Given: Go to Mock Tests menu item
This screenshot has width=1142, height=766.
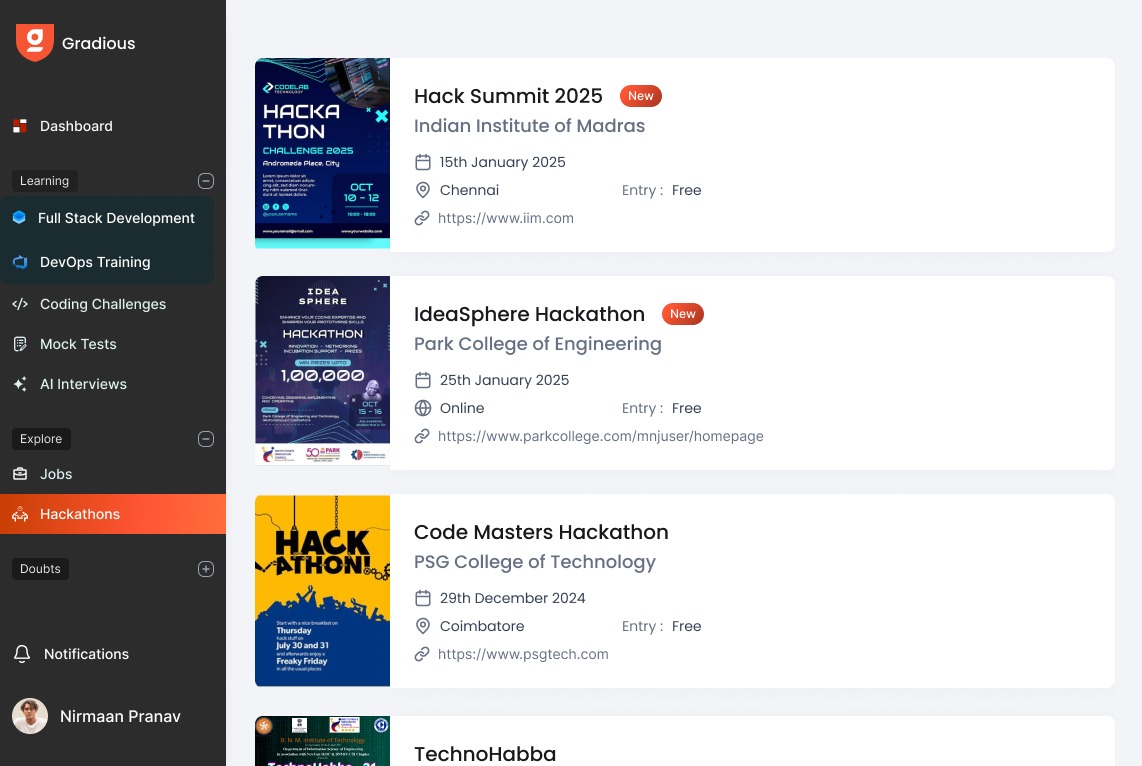Looking at the screenshot, I should coord(78,344).
